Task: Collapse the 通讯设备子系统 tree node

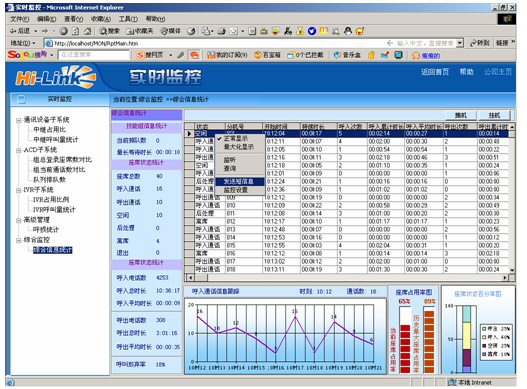Action: click(19, 120)
